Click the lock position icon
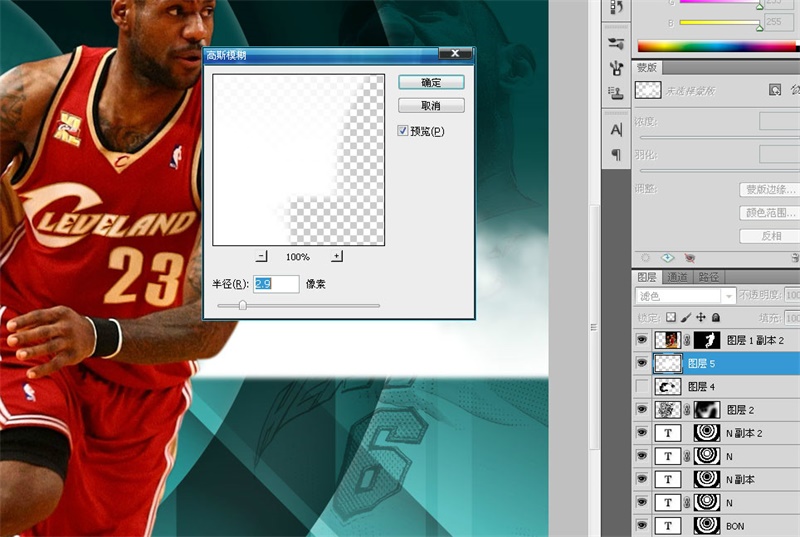Image resolution: width=800 pixels, height=537 pixels. (x=701, y=318)
